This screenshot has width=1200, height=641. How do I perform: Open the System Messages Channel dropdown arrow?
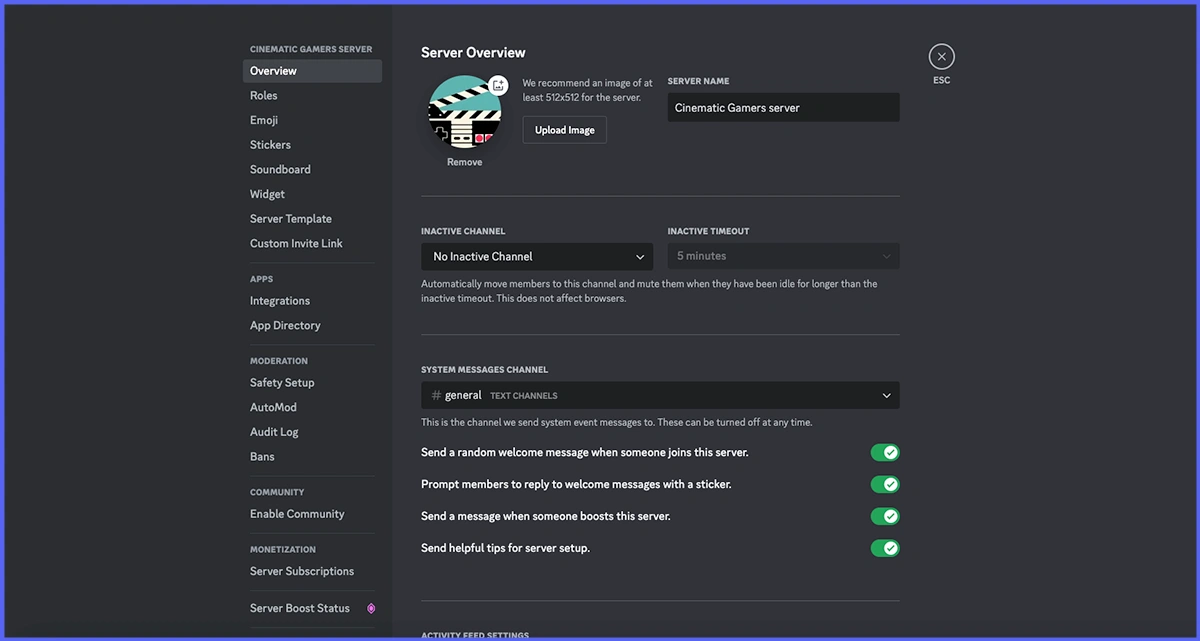886,396
